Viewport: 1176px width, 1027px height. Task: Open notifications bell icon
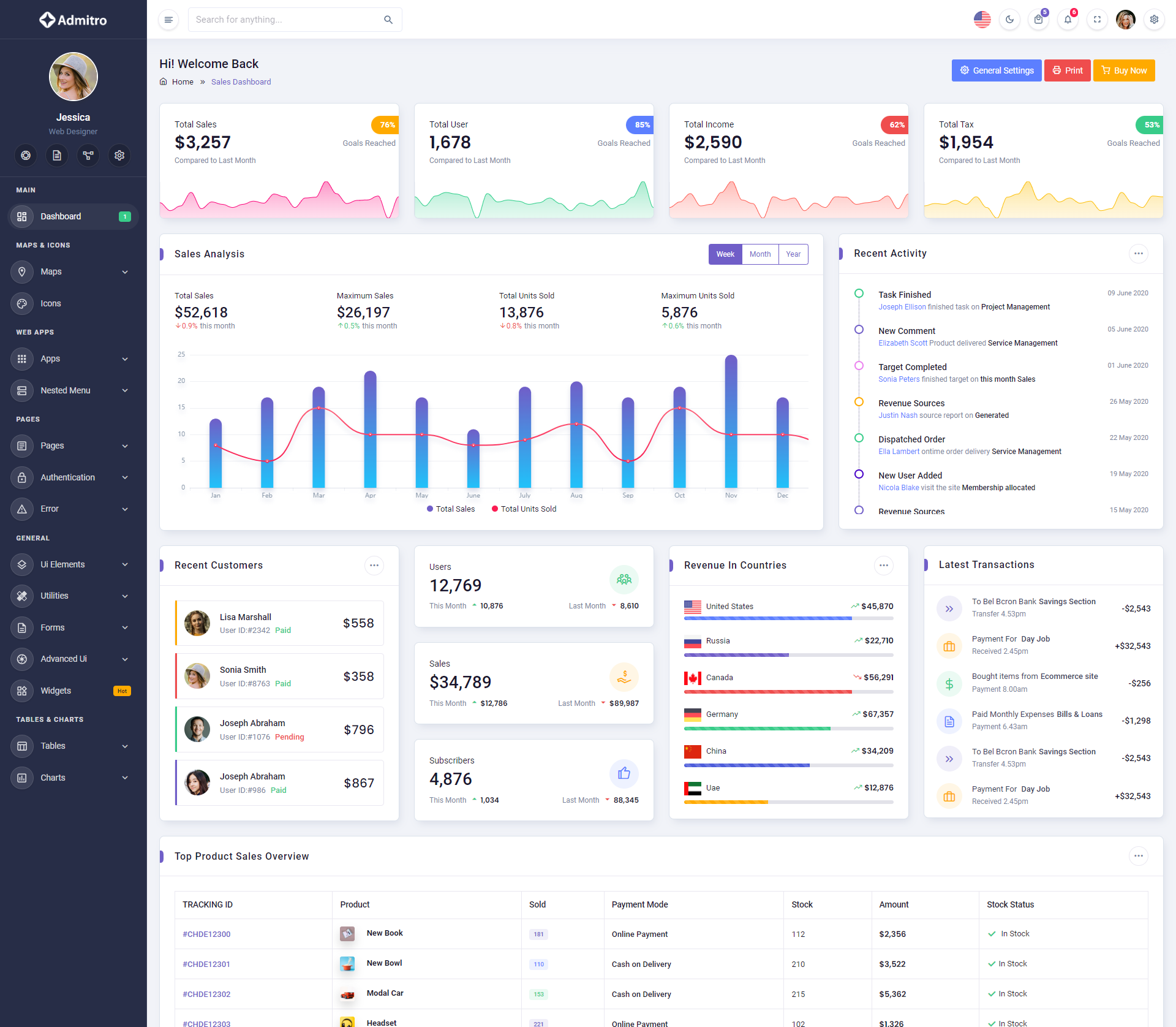pos(1068,20)
